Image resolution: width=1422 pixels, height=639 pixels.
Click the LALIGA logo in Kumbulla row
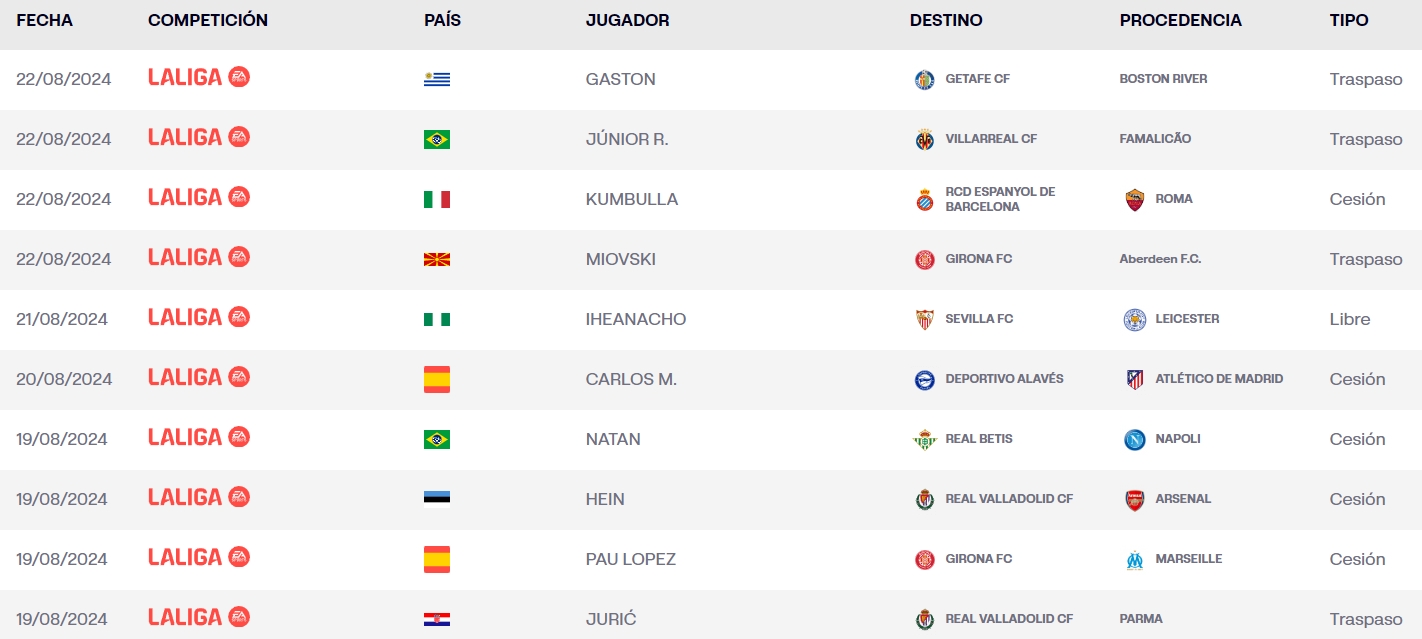(x=198, y=197)
